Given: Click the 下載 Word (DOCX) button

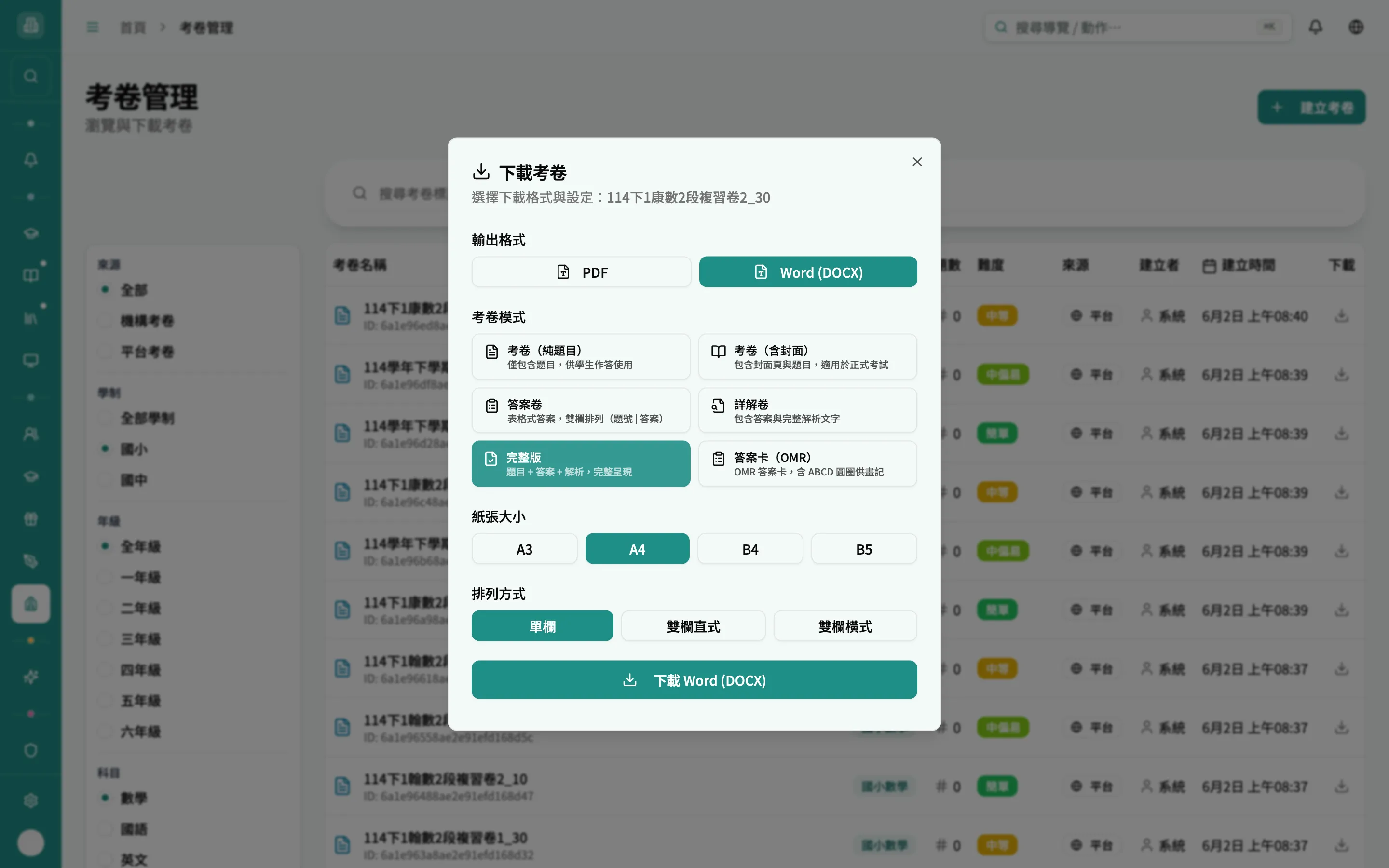Looking at the screenshot, I should (x=694, y=680).
